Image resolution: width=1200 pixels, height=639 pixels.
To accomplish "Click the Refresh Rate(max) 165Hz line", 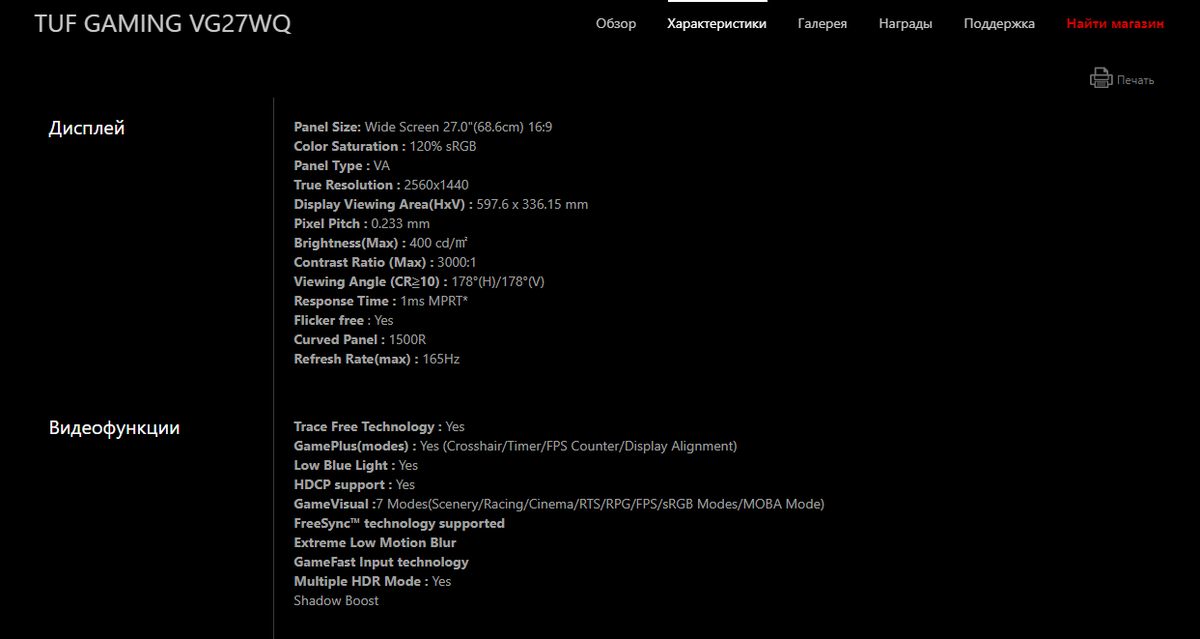I will (x=377, y=359).
